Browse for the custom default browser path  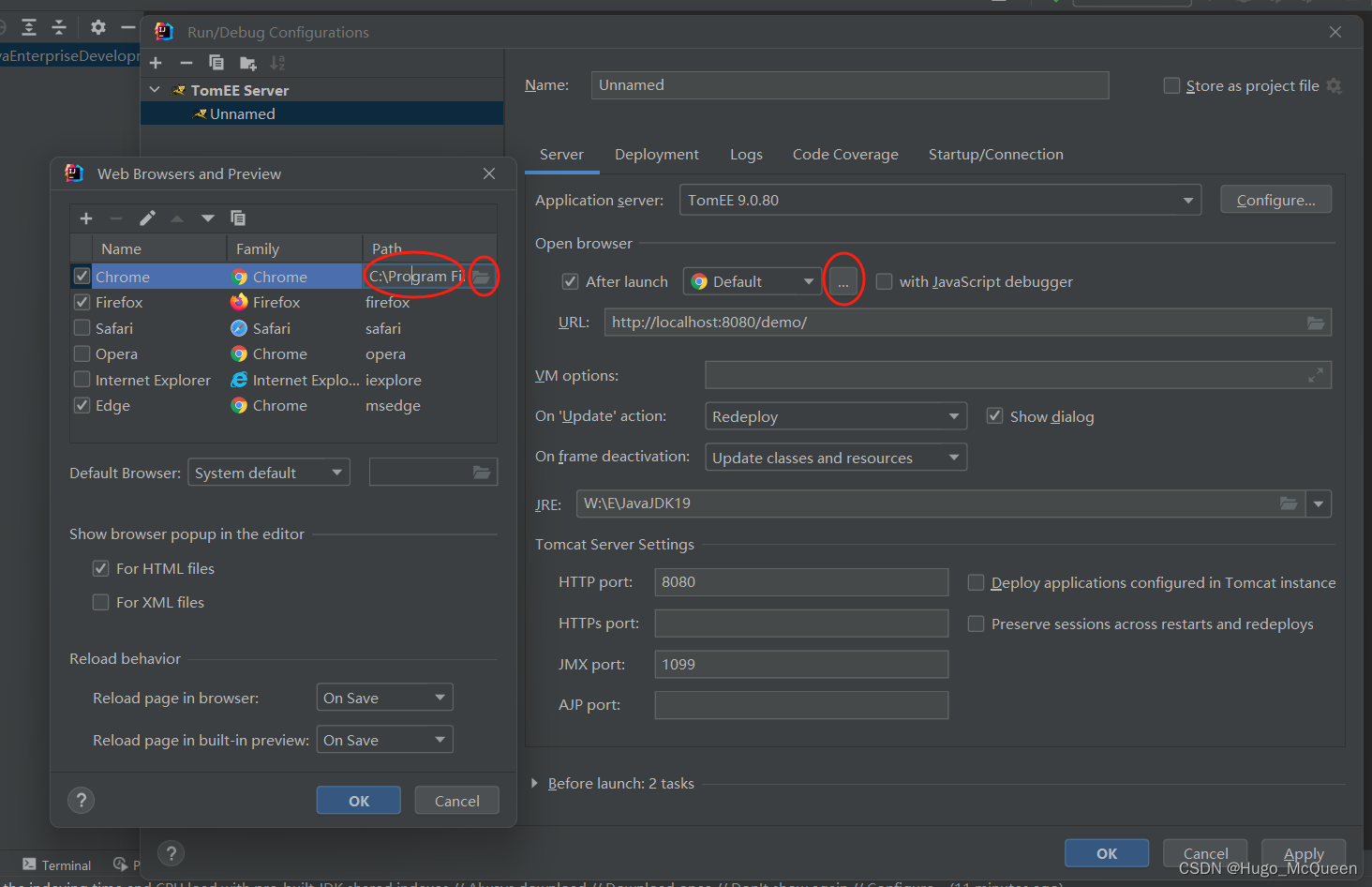tap(482, 473)
